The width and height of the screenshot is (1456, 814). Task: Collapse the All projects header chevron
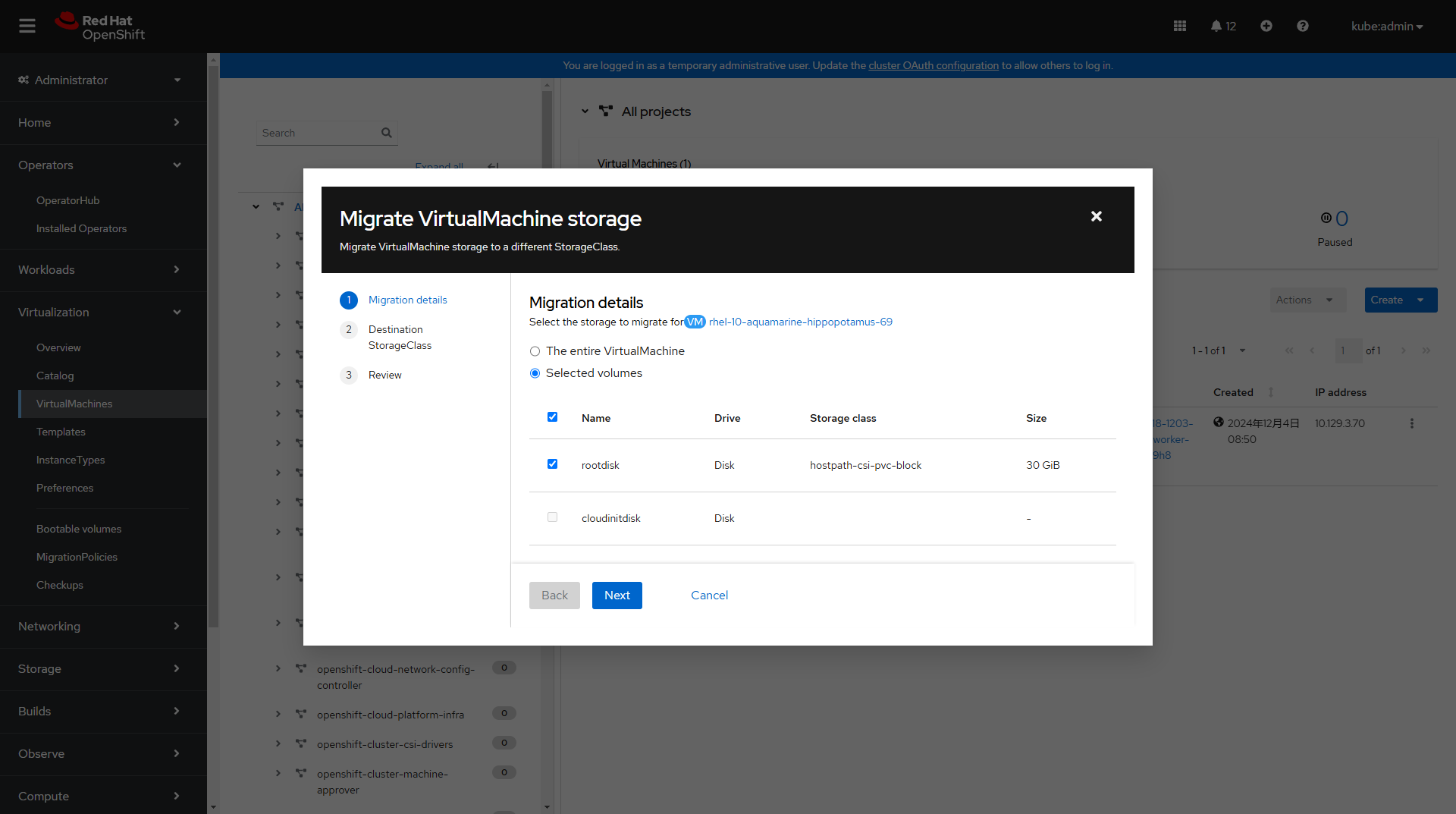coord(585,111)
